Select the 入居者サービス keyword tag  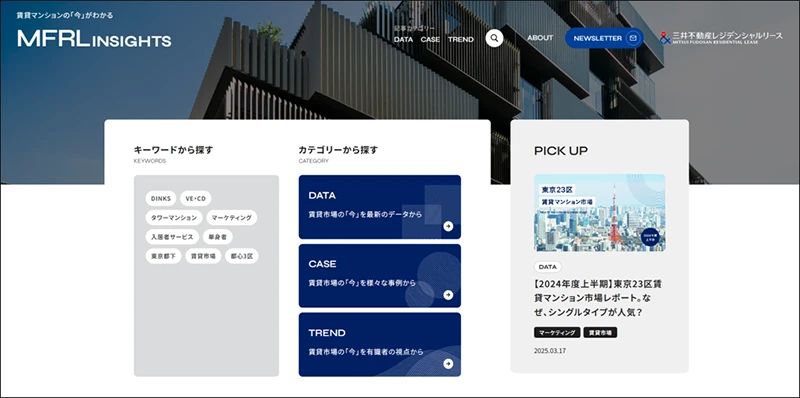point(172,237)
